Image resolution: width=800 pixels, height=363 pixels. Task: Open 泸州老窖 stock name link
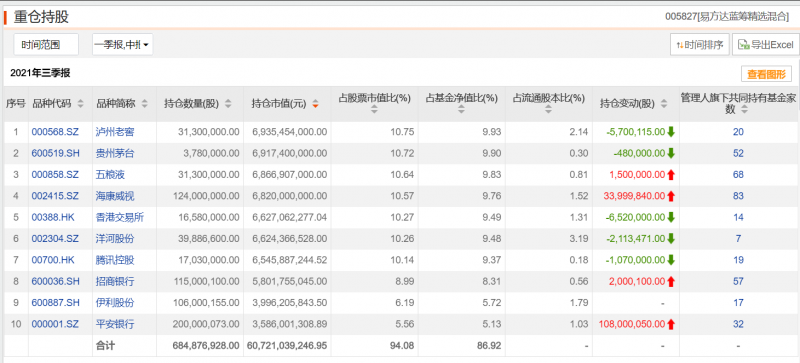(115, 132)
